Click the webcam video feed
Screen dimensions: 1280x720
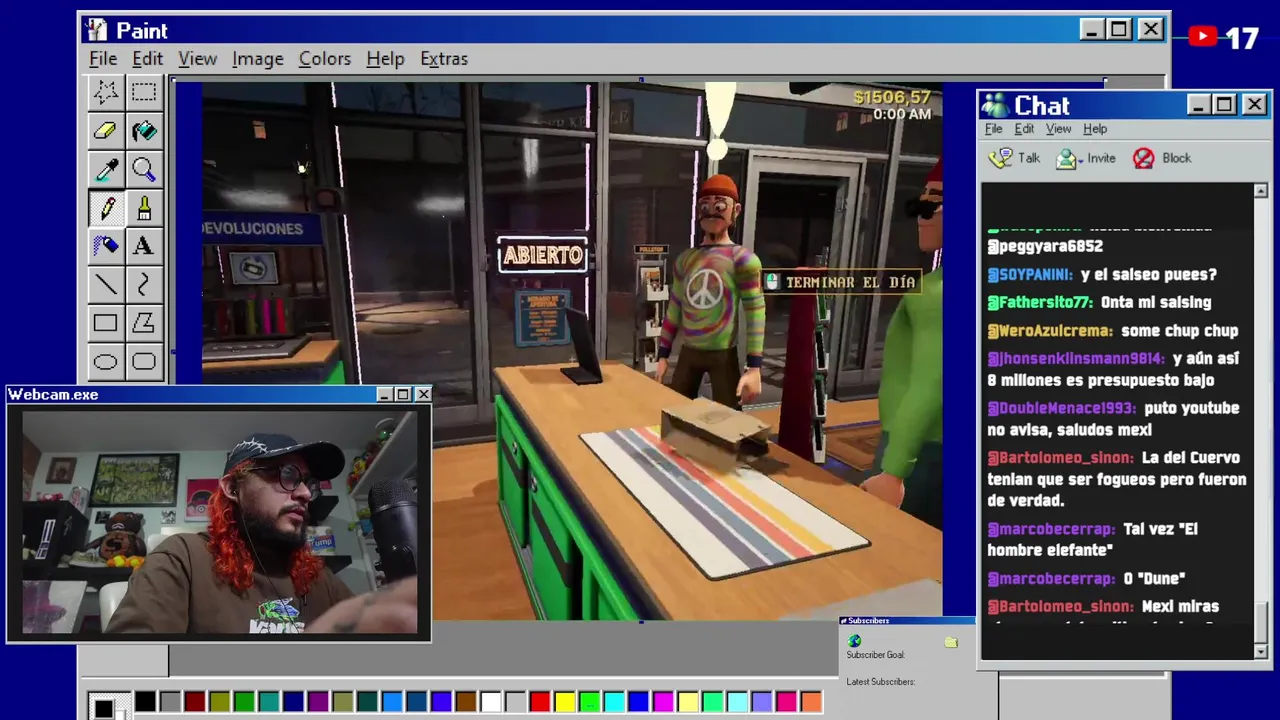[x=219, y=521]
